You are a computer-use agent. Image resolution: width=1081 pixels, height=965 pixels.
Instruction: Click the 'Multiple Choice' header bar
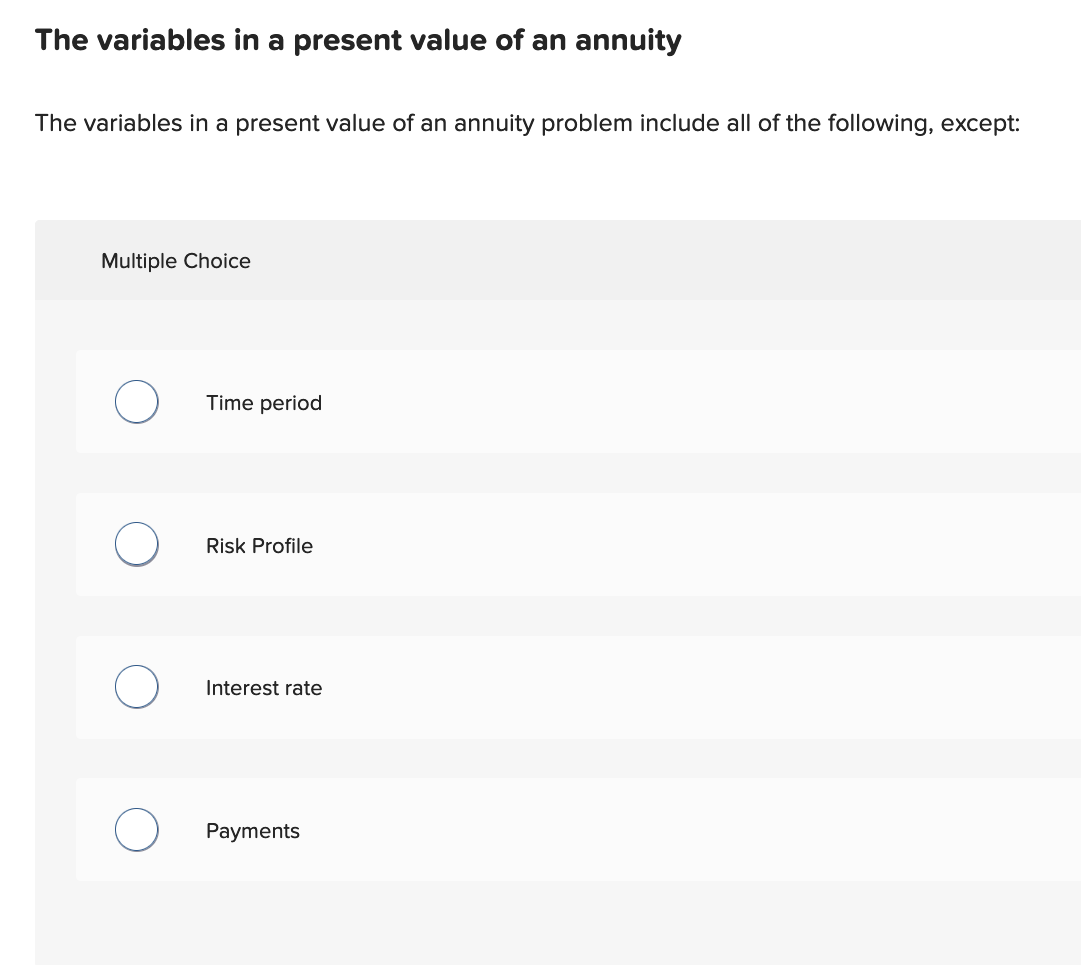tap(540, 260)
